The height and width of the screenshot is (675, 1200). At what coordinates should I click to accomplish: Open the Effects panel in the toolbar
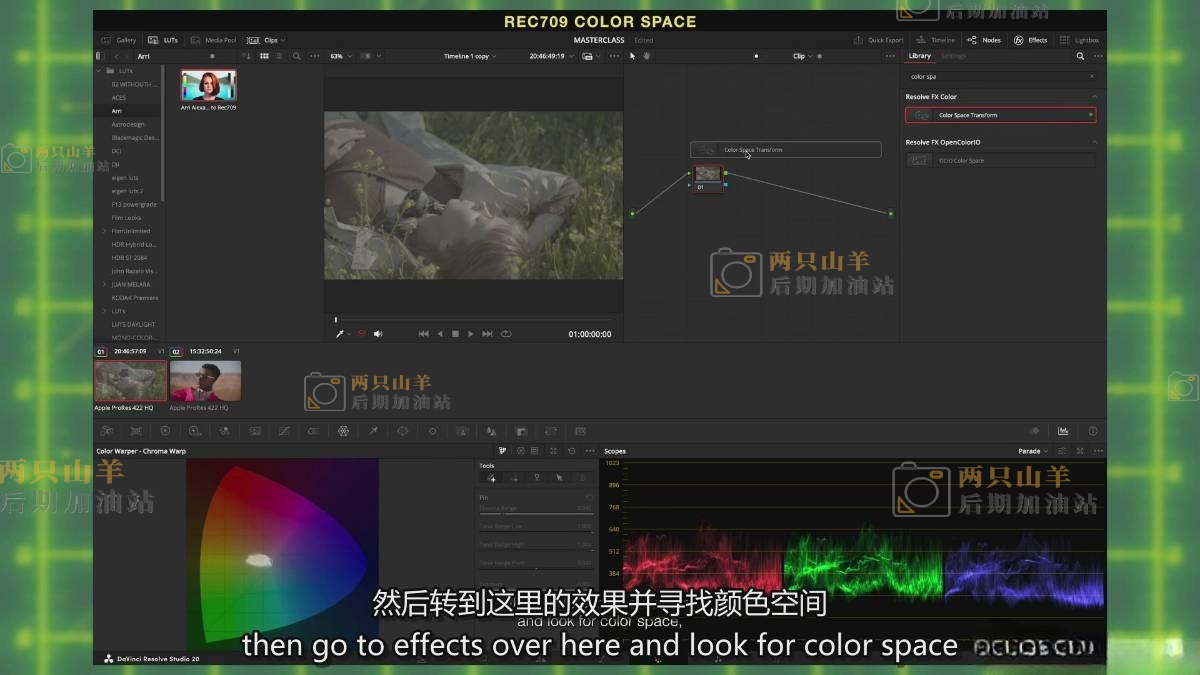pyautogui.click(x=1031, y=40)
